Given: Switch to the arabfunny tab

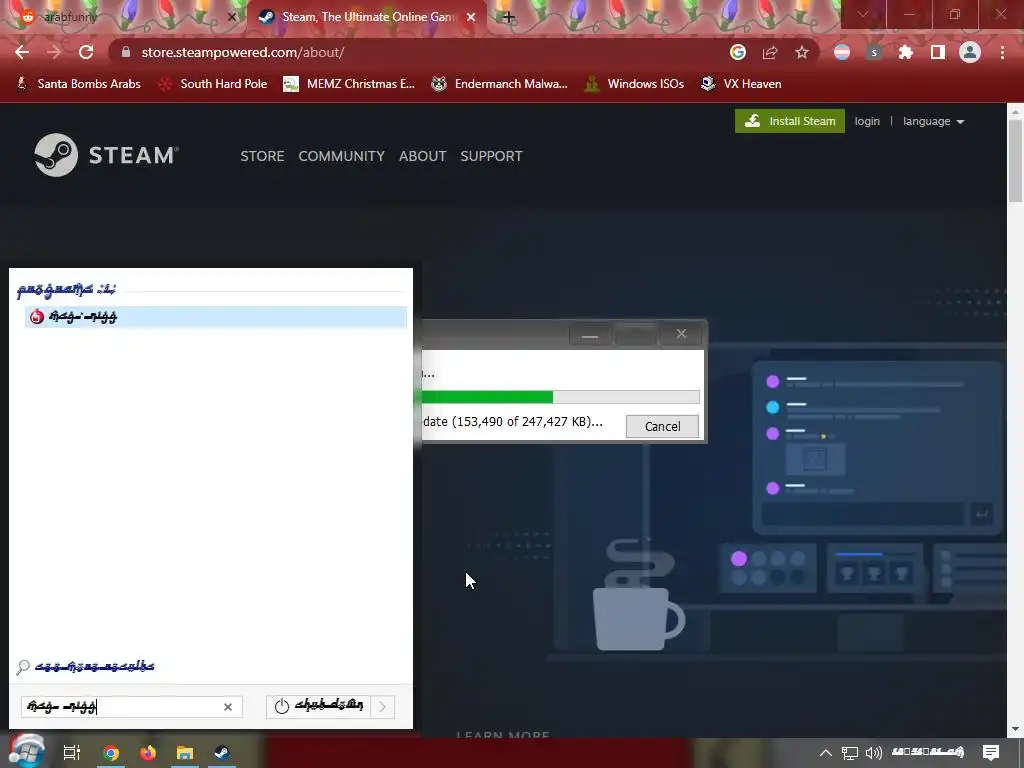Looking at the screenshot, I should 124,17.
